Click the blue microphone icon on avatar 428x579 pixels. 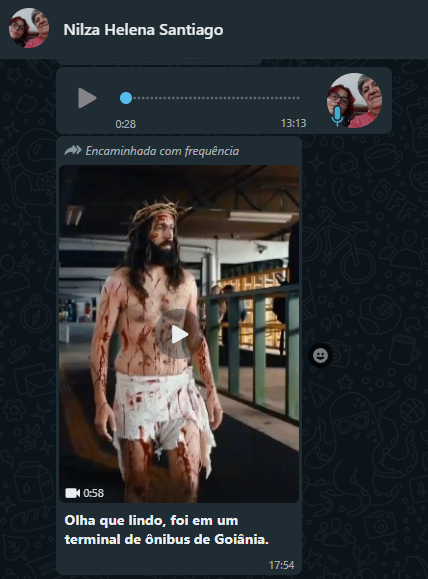(x=337, y=116)
